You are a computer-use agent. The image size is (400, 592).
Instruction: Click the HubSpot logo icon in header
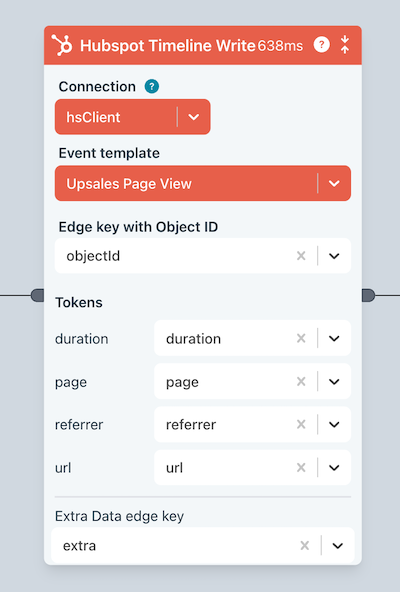pos(61,45)
